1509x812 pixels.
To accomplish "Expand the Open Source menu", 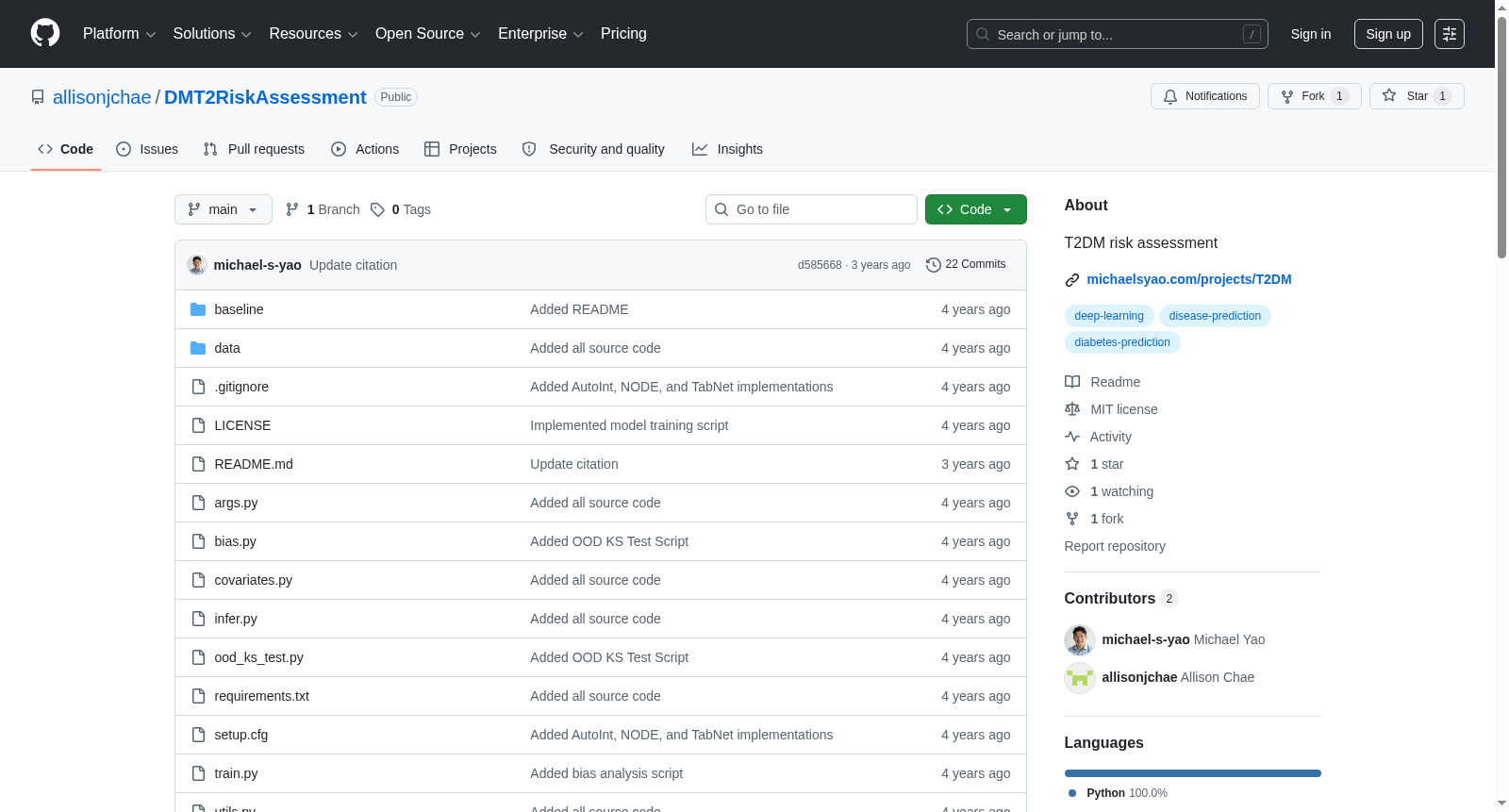I will pos(428,34).
